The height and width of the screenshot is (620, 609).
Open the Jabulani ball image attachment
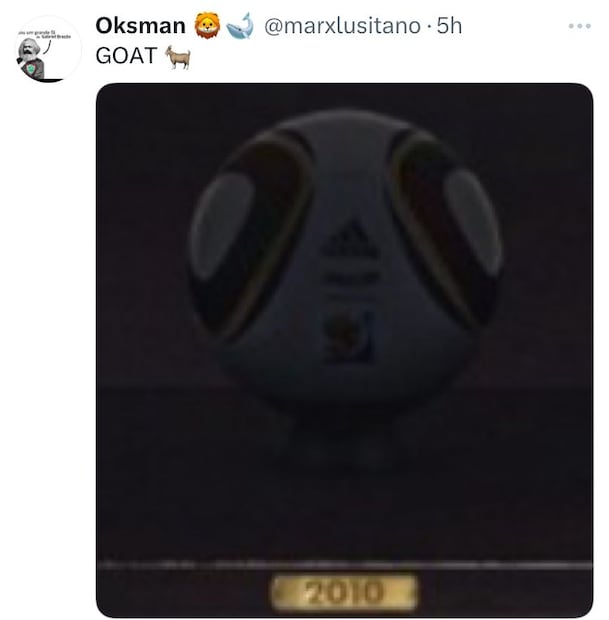[x=344, y=350]
